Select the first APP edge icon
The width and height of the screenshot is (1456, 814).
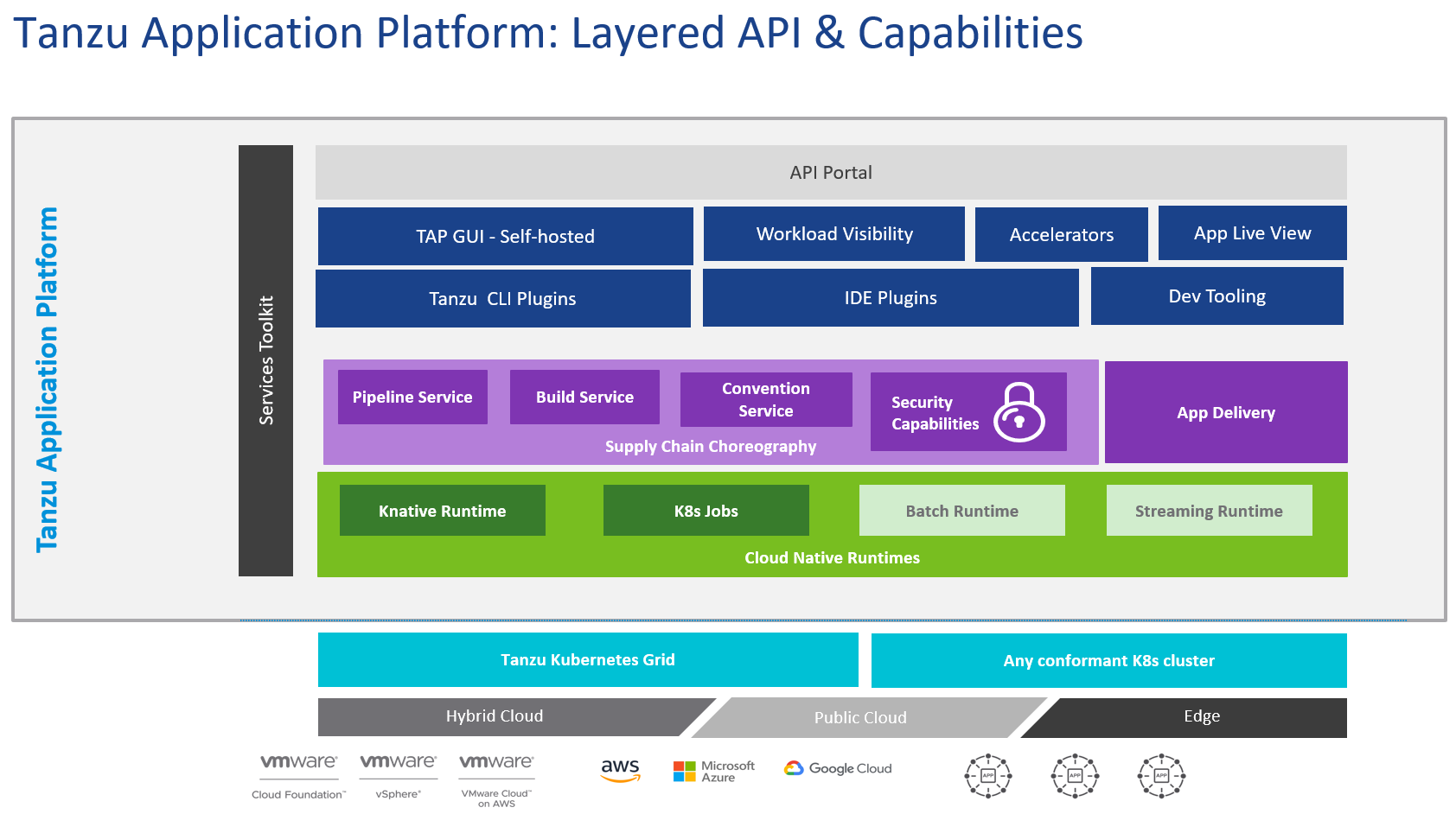[x=987, y=774]
